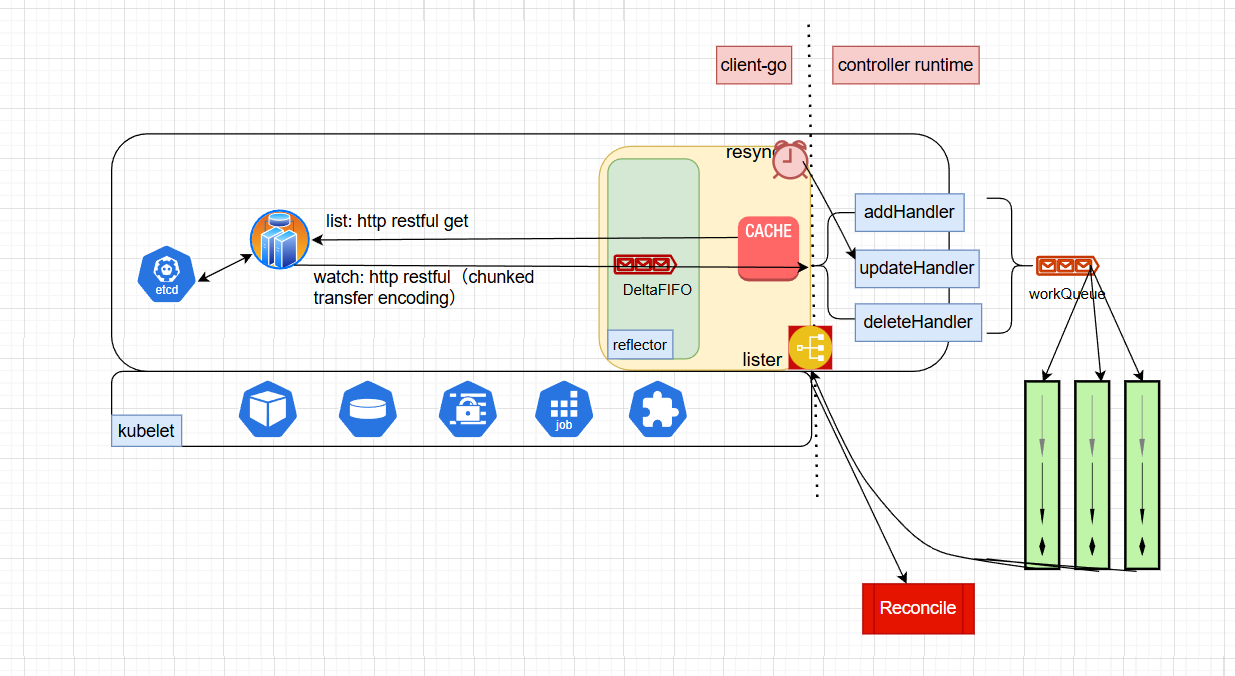Click the job hexagon icon
Viewport: 1235px width, 676px height.
tap(564, 410)
